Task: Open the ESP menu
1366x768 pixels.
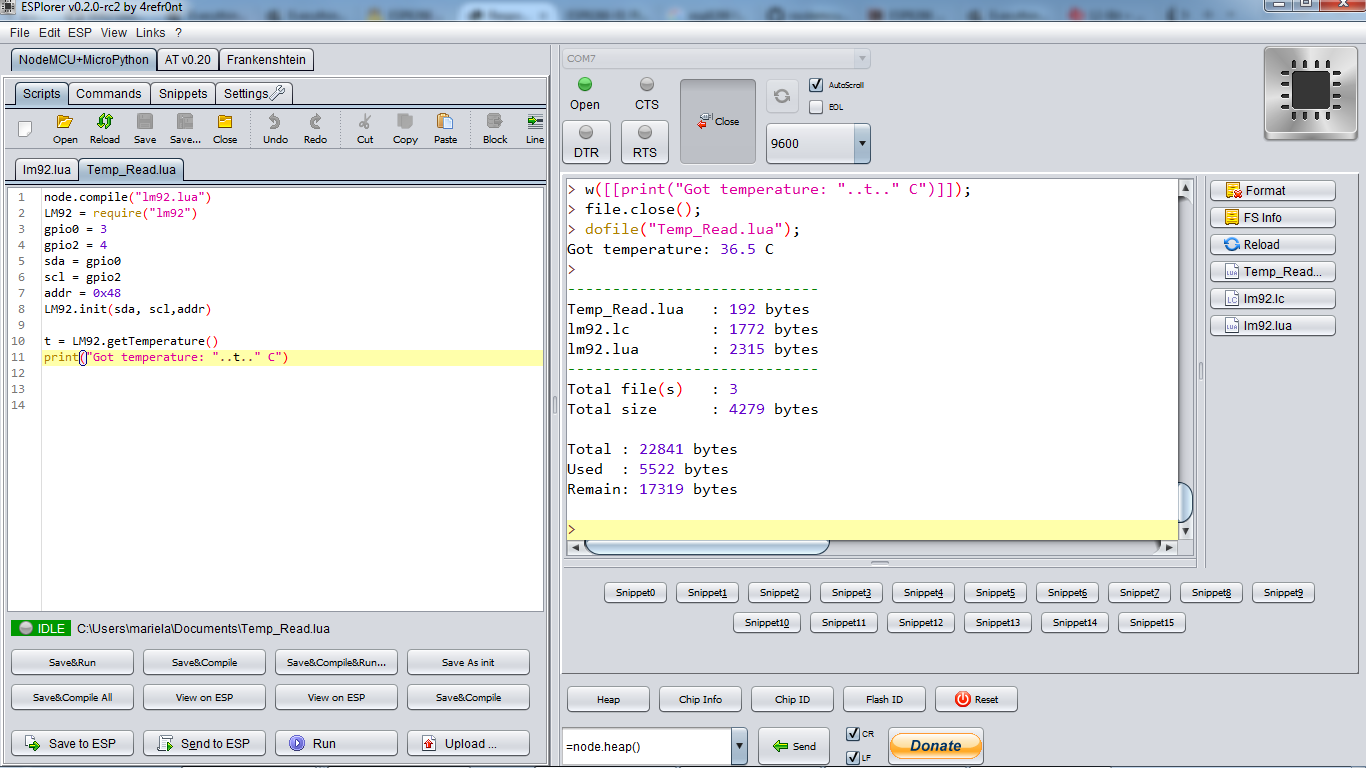Action: 80,33
